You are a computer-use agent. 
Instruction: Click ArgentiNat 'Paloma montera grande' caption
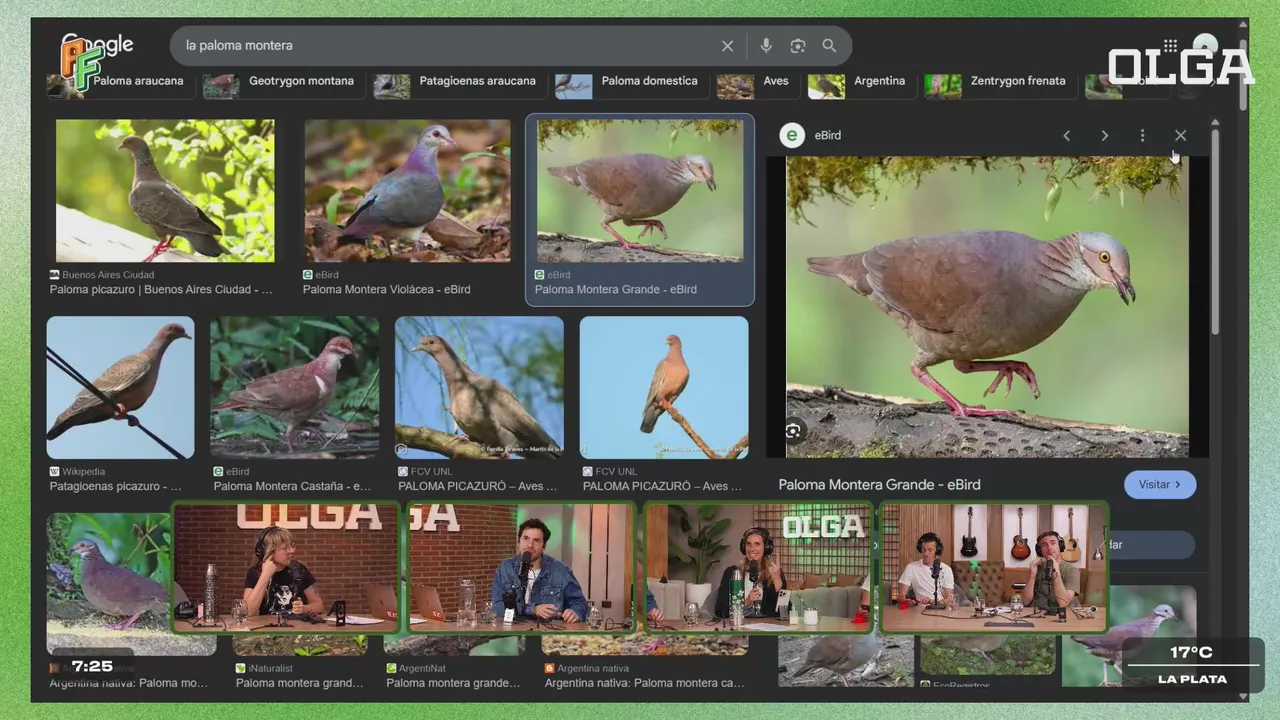(453, 684)
